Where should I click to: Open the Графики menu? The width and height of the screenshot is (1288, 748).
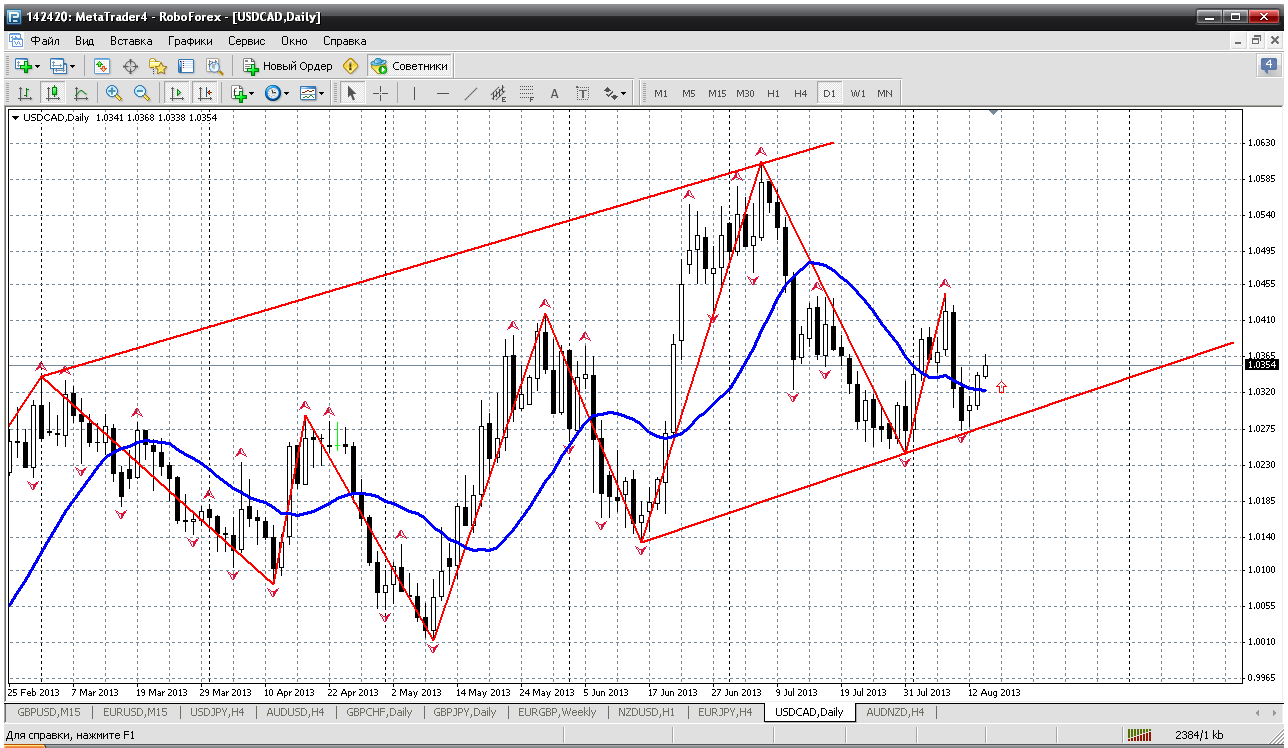click(190, 41)
